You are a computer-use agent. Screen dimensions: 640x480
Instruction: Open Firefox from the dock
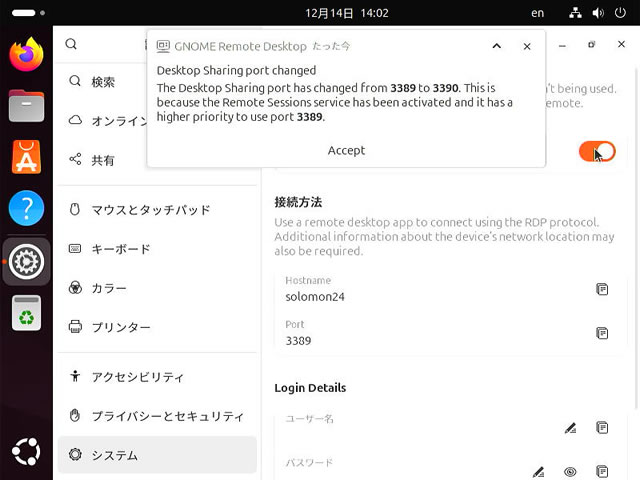tap(26, 54)
